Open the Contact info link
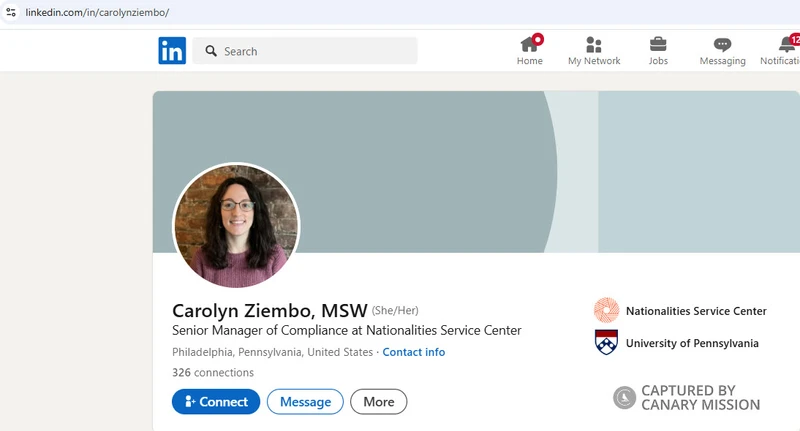The image size is (800, 431). pyautogui.click(x=414, y=352)
